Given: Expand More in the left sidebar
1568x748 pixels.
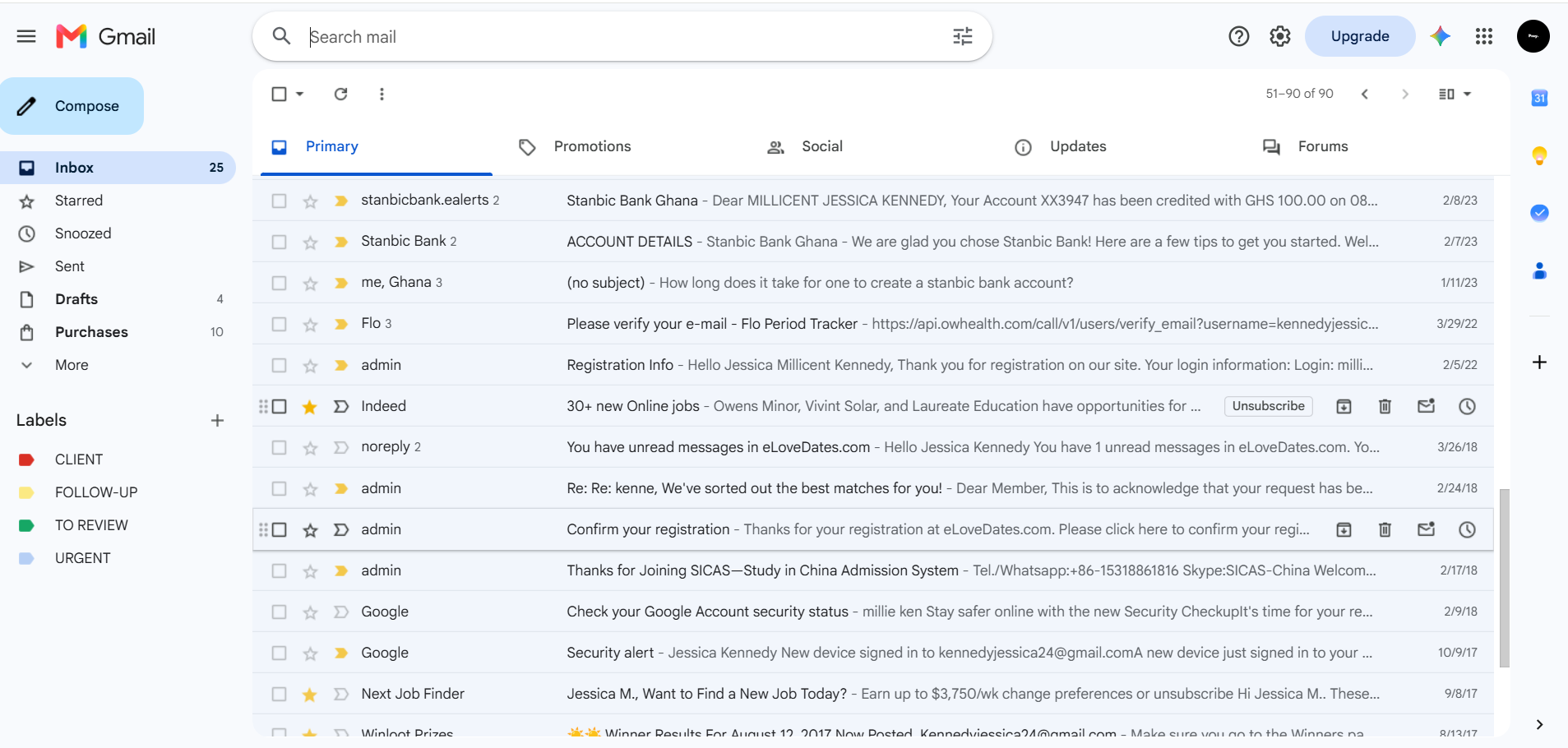Looking at the screenshot, I should pos(72,365).
